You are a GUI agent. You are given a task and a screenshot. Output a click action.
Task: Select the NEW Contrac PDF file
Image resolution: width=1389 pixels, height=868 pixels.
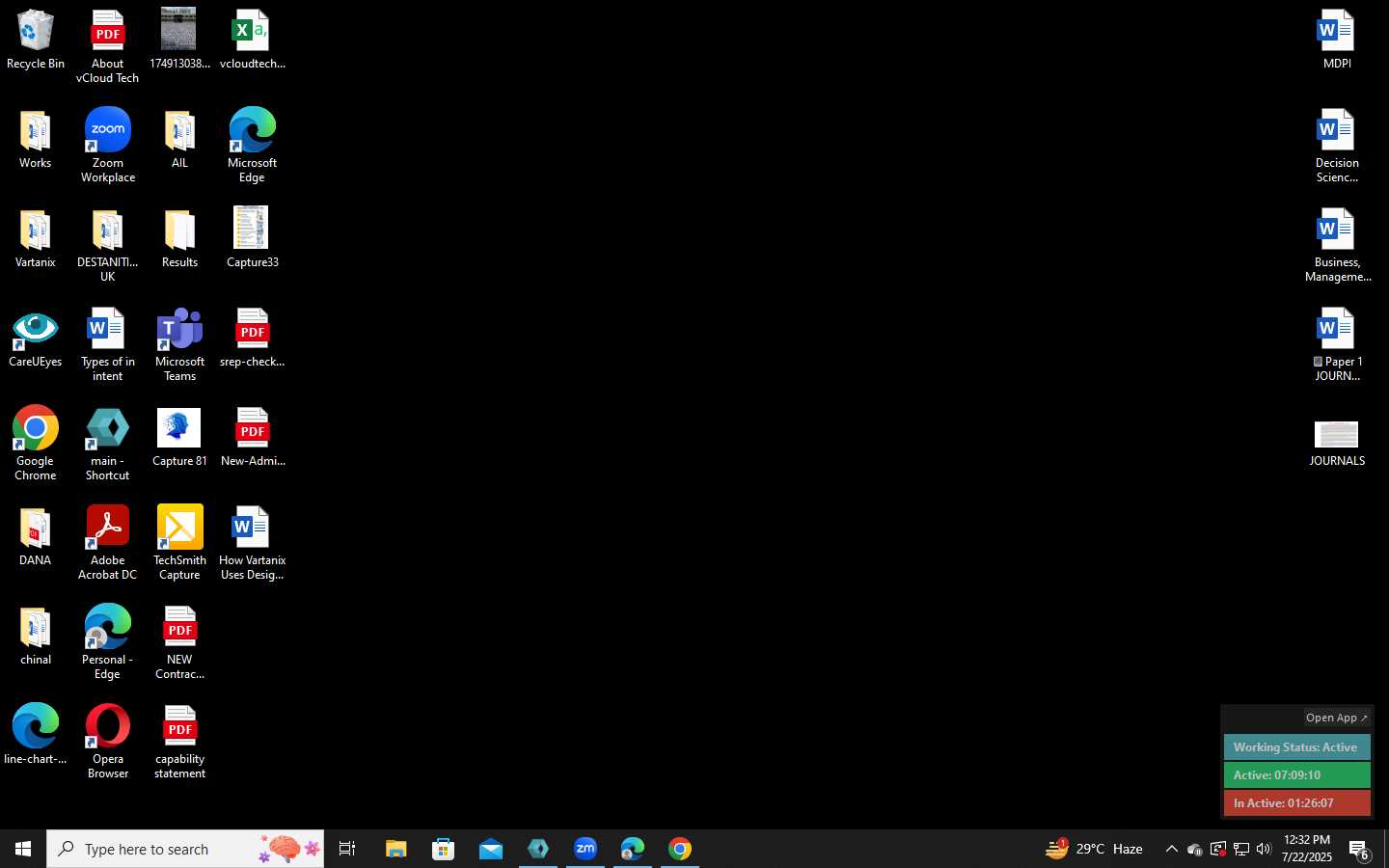coord(179,642)
